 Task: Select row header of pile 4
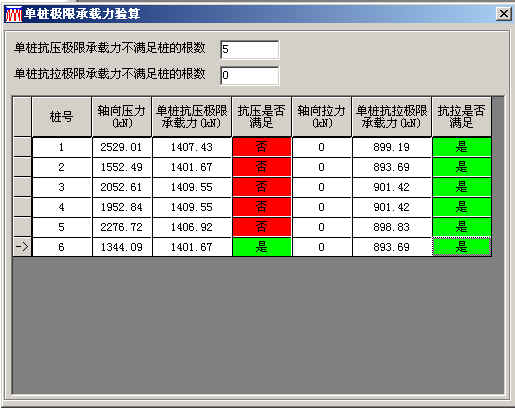pyautogui.click(x=22, y=207)
